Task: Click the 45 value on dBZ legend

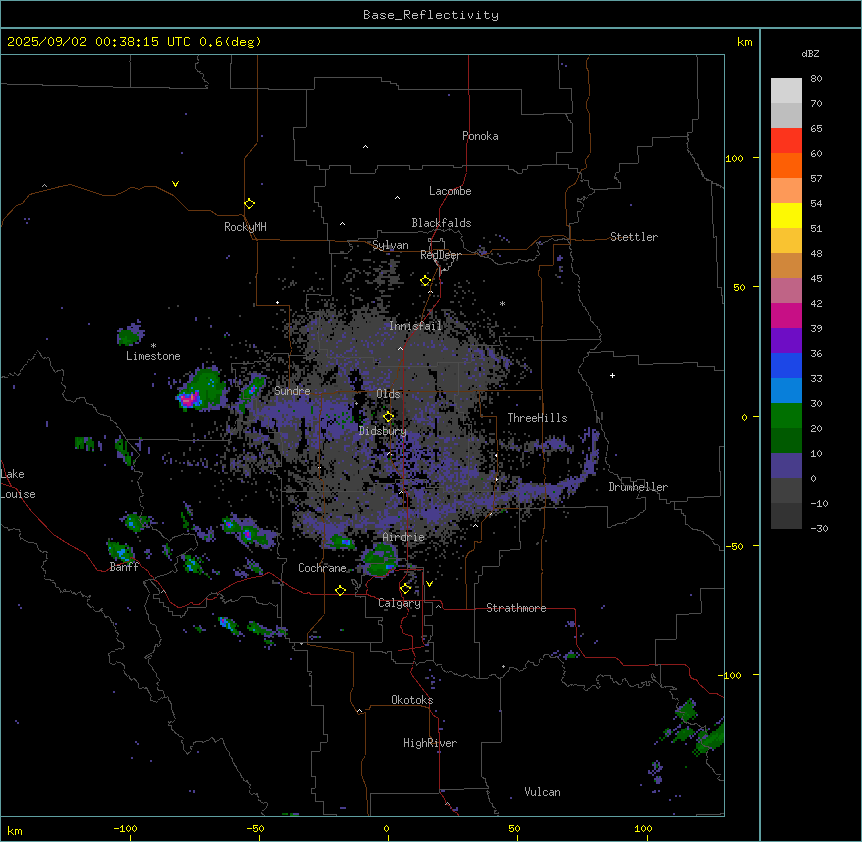Action: point(816,279)
